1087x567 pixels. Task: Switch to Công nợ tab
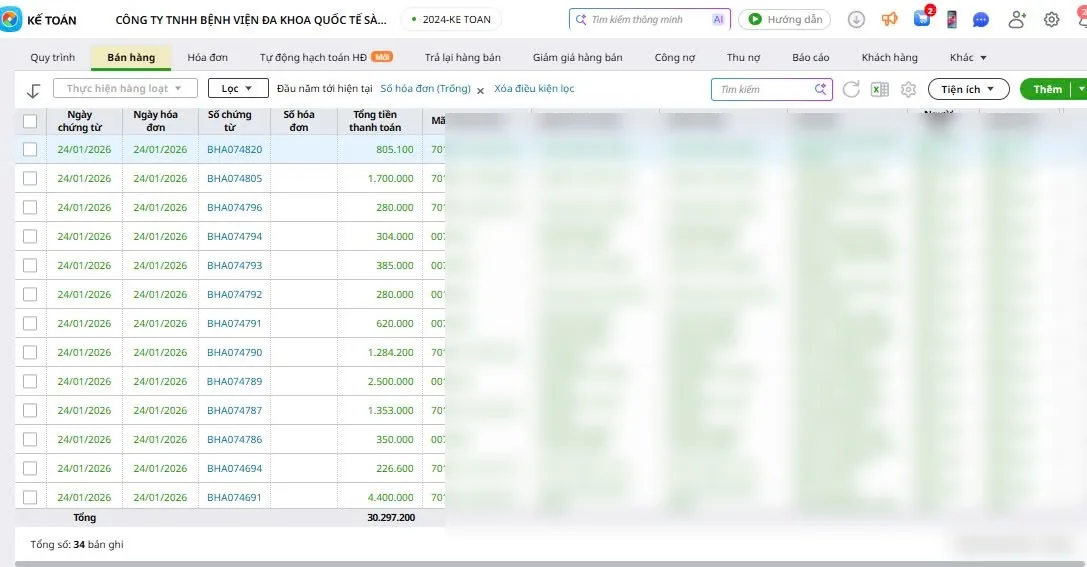[675, 58]
